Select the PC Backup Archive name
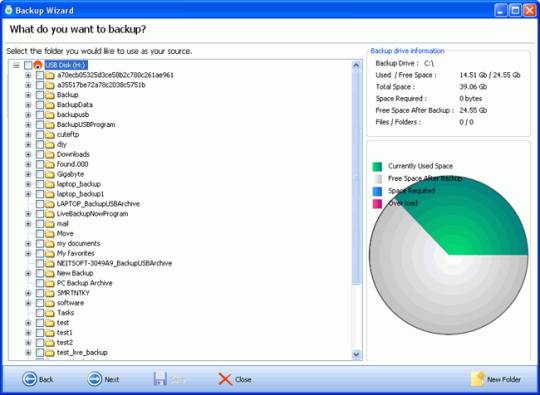The width and height of the screenshot is (540, 395). point(84,283)
